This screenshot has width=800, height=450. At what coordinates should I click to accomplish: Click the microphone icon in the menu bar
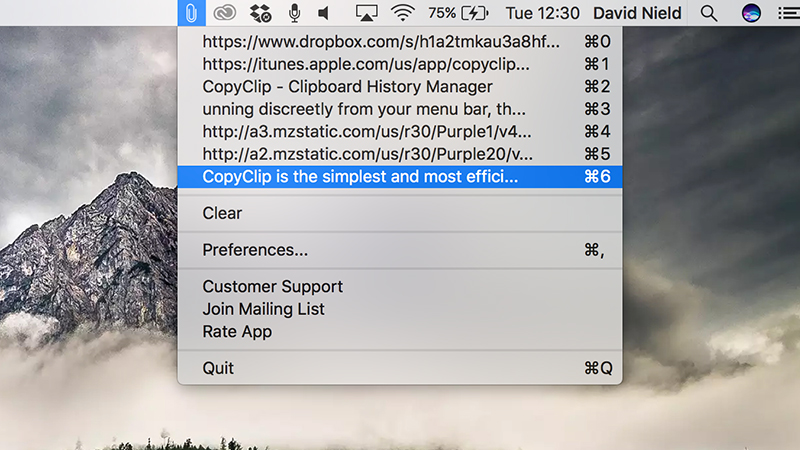(294, 13)
